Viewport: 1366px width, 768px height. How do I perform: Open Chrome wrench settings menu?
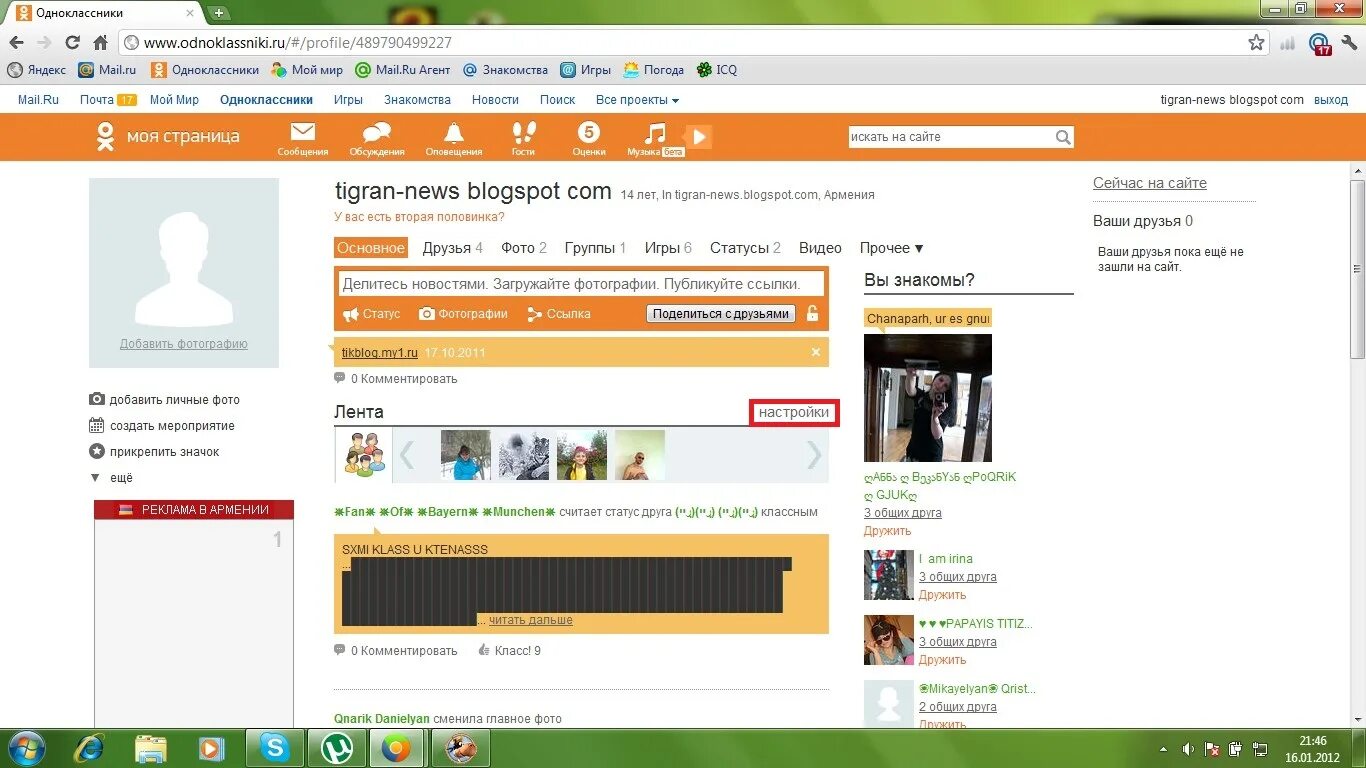(1348, 43)
